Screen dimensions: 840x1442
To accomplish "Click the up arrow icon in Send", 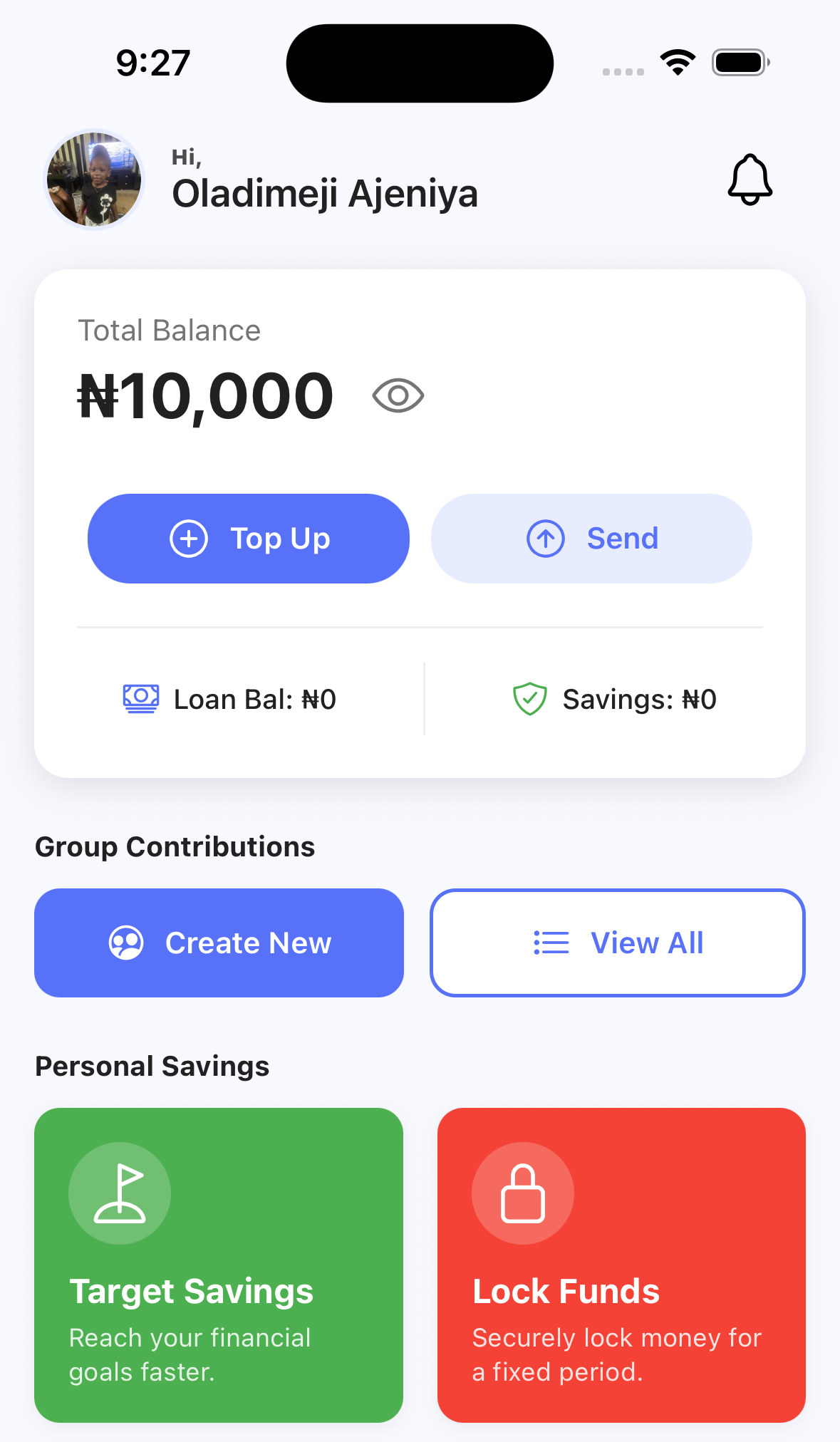I will pos(546,539).
